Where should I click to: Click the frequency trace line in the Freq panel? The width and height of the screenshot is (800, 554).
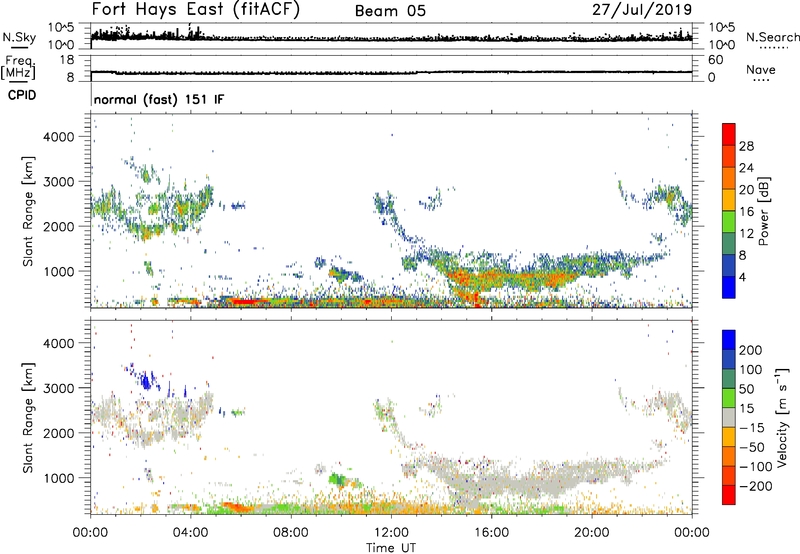391,73
